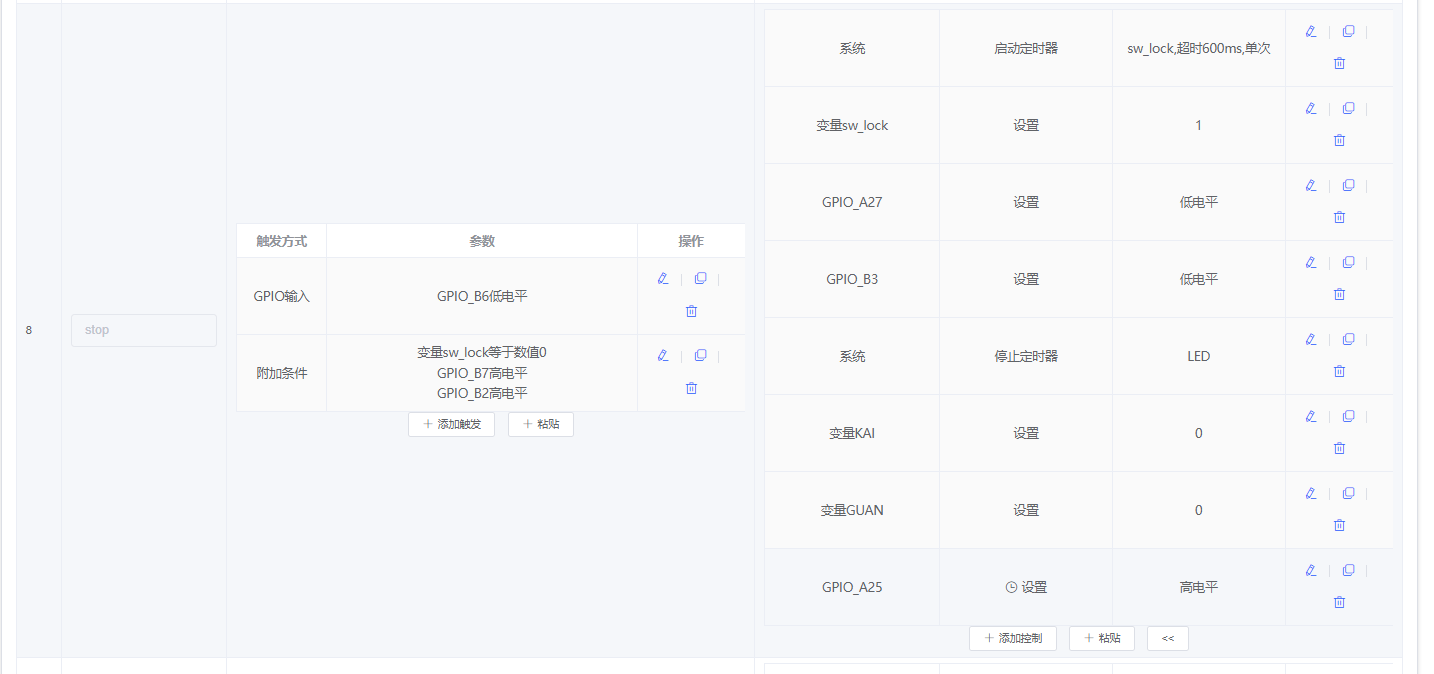Screen dimensions: 1434x674
Task: Click the 粘贴 button under triggers
Action: click(540, 424)
